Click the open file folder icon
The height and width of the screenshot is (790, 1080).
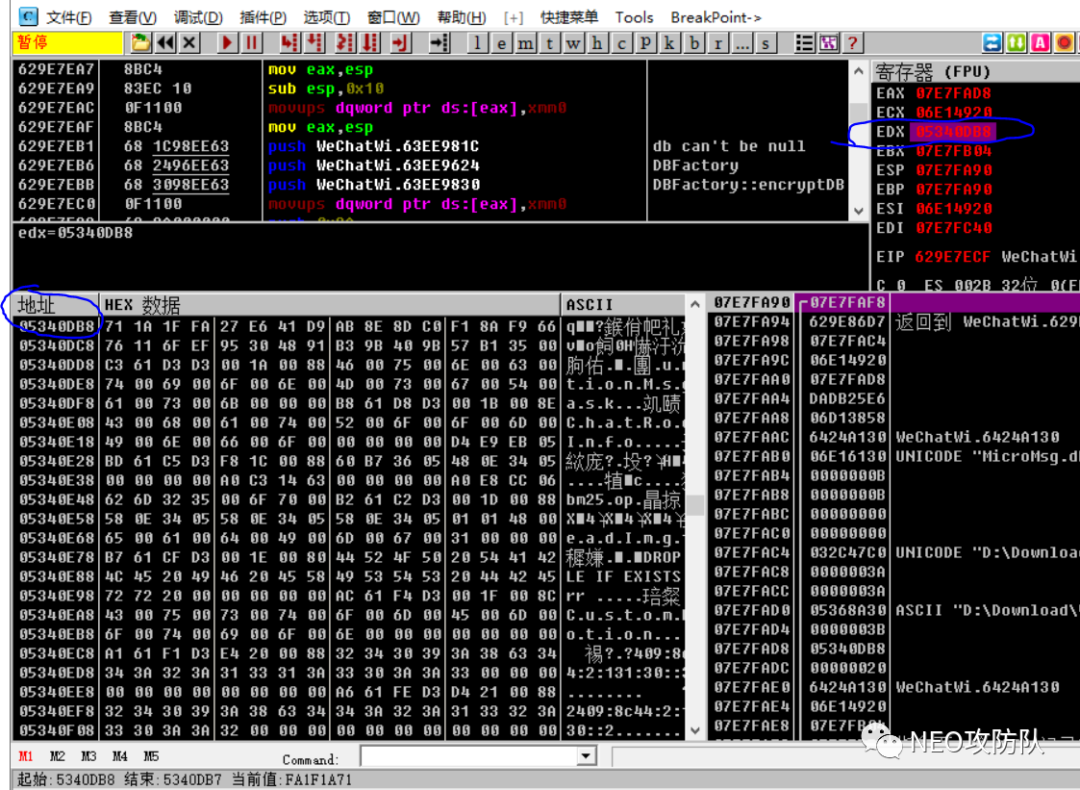tap(141, 43)
